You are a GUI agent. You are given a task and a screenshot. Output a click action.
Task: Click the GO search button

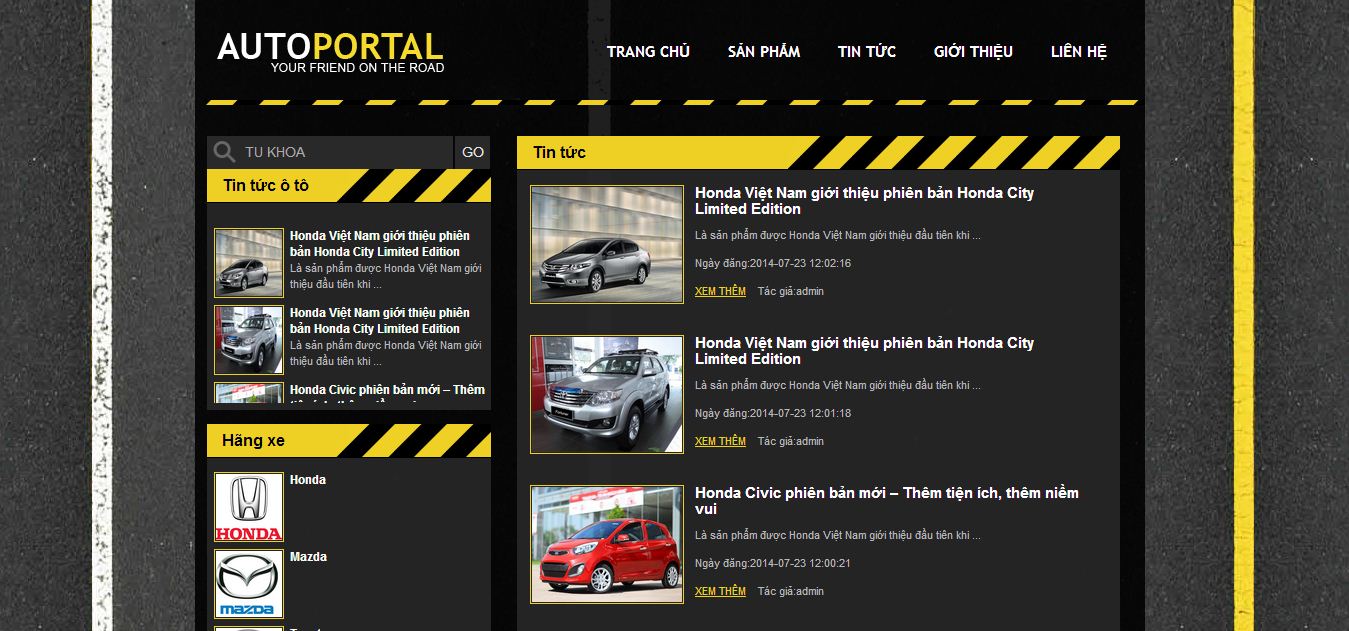[473, 152]
